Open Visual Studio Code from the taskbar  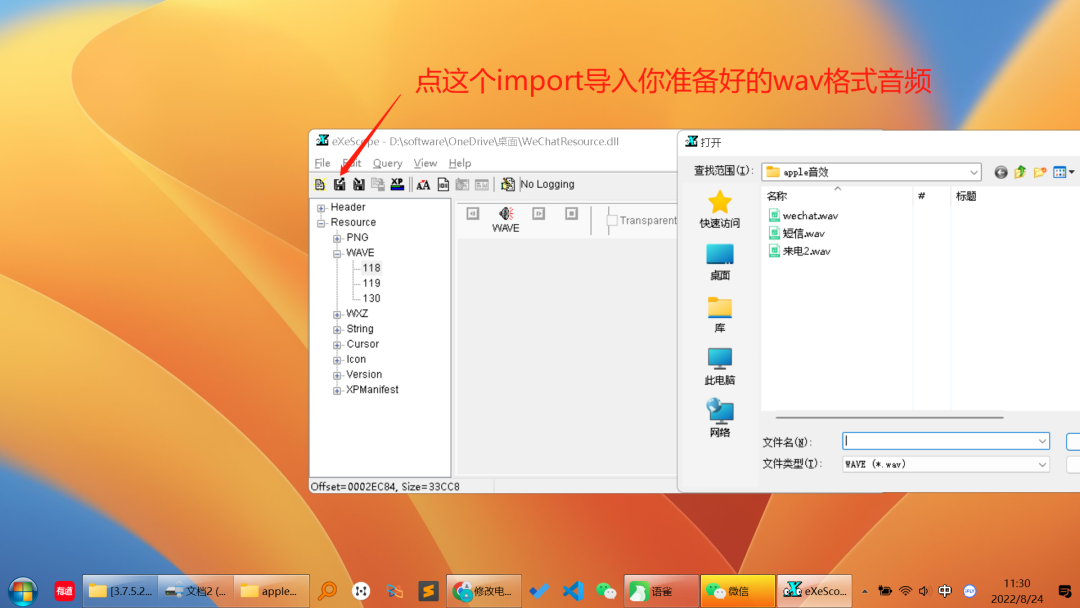point(572,591)
